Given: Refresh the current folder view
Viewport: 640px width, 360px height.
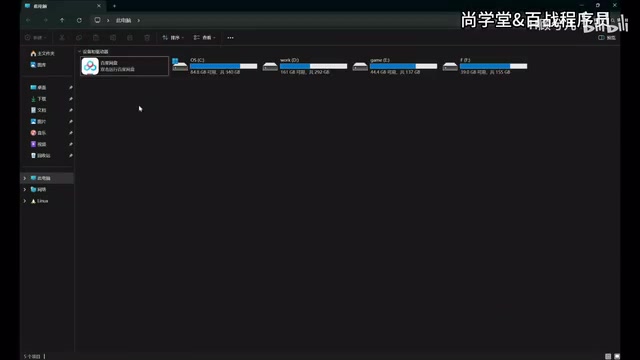Looking at the screenshot, I should coord(79,20).
